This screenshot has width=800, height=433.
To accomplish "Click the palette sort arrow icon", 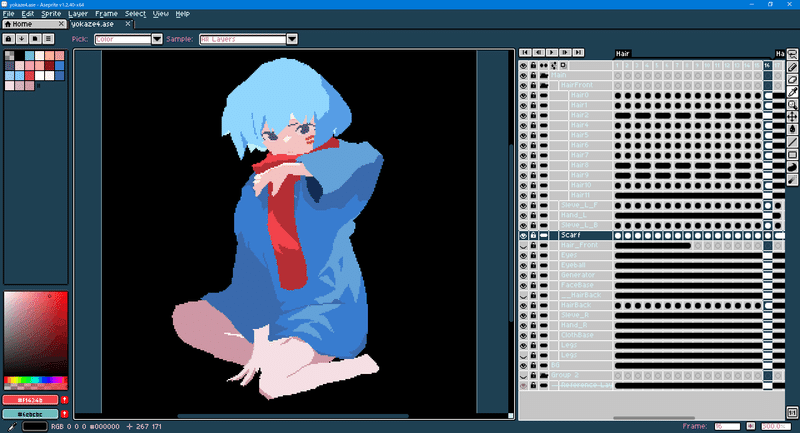I will pos(22,39).
